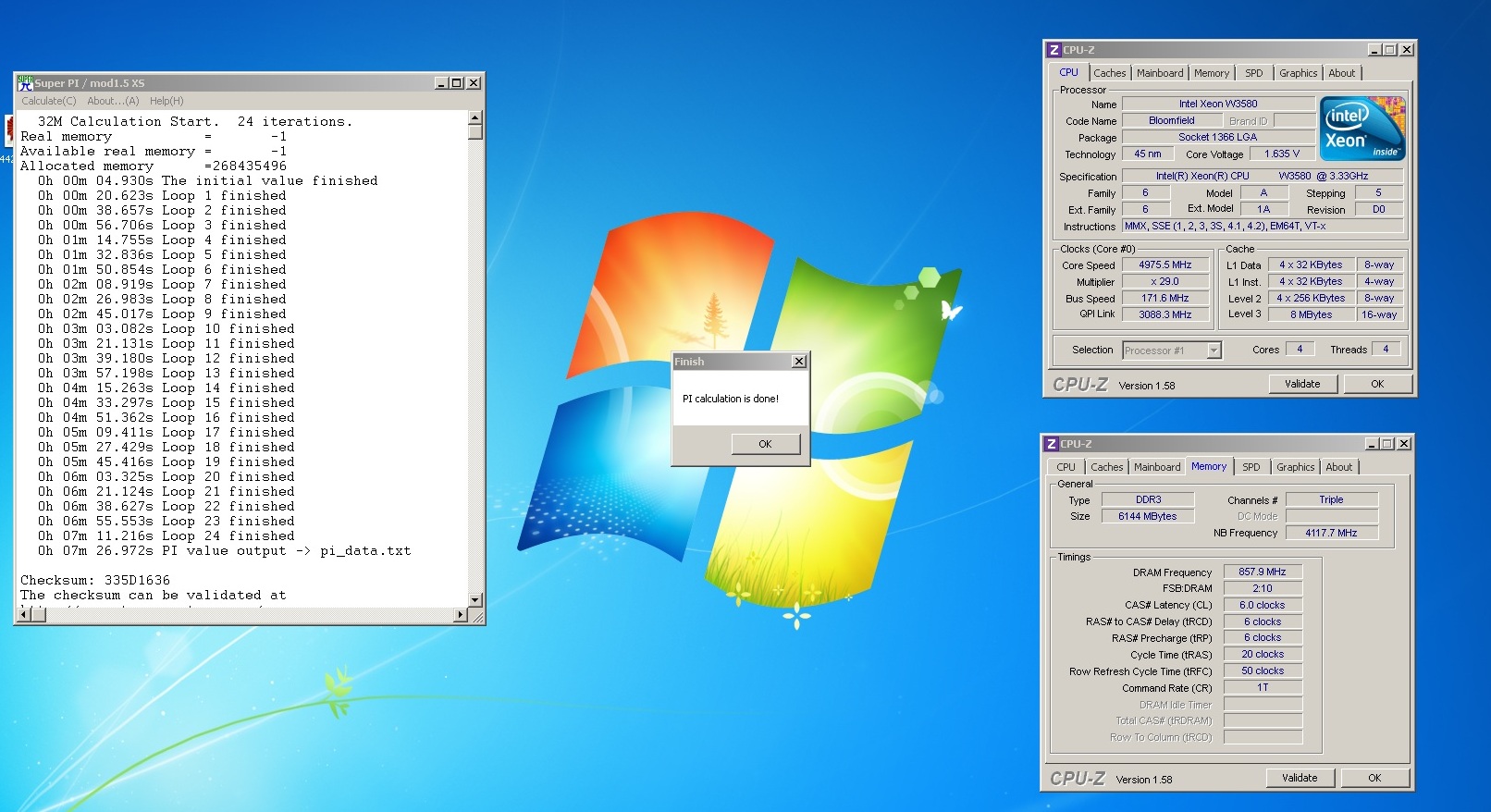This screenshot has width=1491, height=812.
Task: Click the Super PI app icon in title bar
Action: (x=26, y=82)
